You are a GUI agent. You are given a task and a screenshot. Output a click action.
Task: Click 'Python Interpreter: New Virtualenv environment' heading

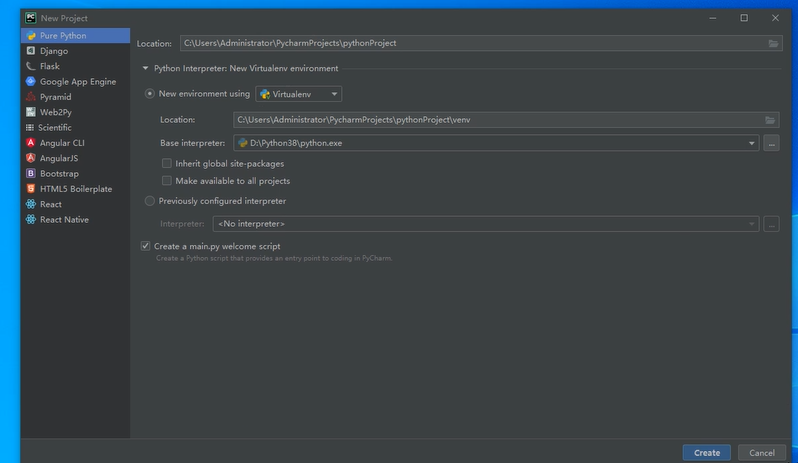246,68
